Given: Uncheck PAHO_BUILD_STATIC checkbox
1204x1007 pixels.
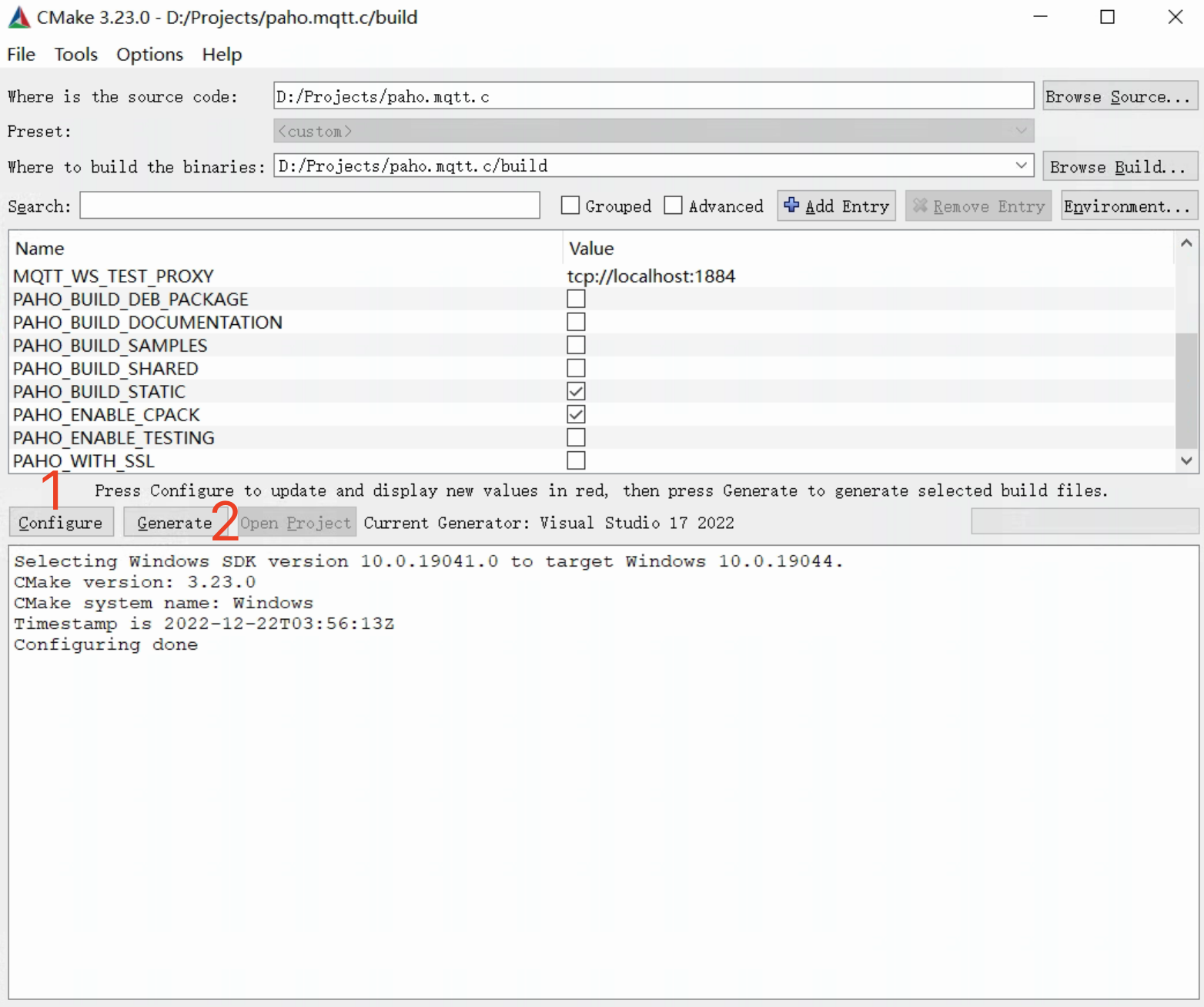Looking at the screenshot, I should pyautogui.click(x=576, y=391).
